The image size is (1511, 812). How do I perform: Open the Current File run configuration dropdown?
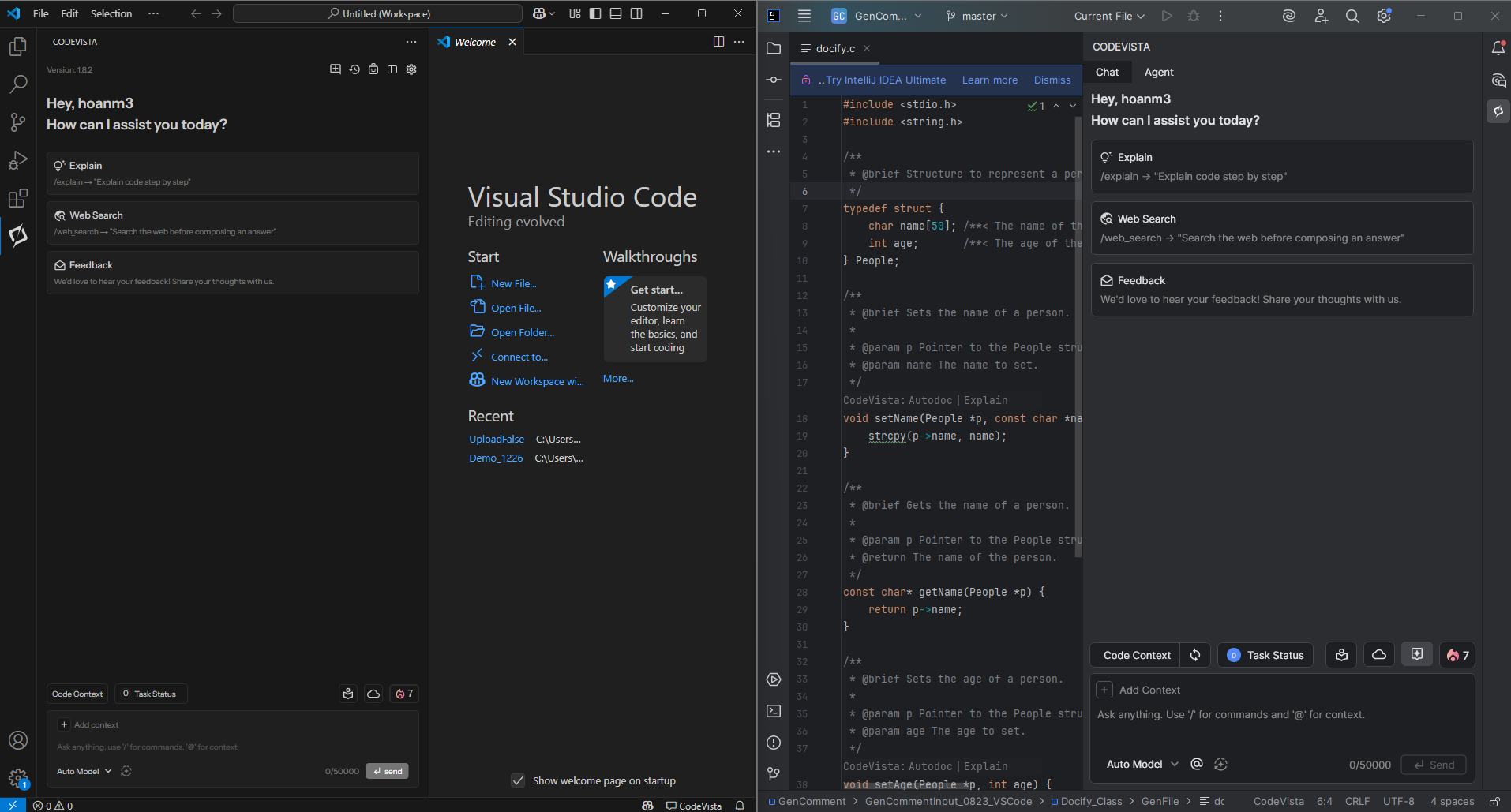(1109, 16)
